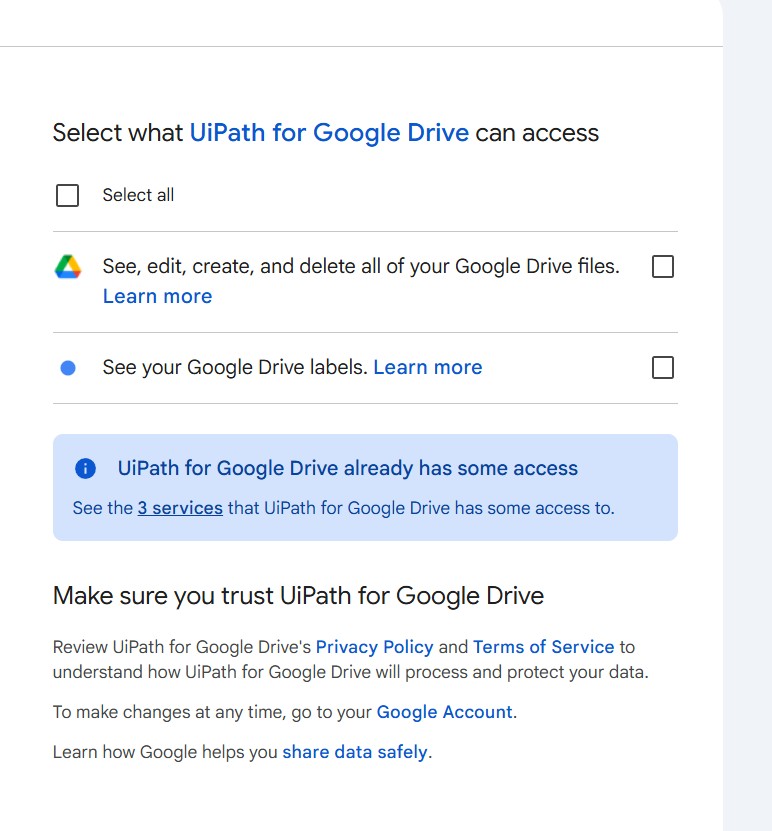Open Learn more under Drive files permission

157,296
